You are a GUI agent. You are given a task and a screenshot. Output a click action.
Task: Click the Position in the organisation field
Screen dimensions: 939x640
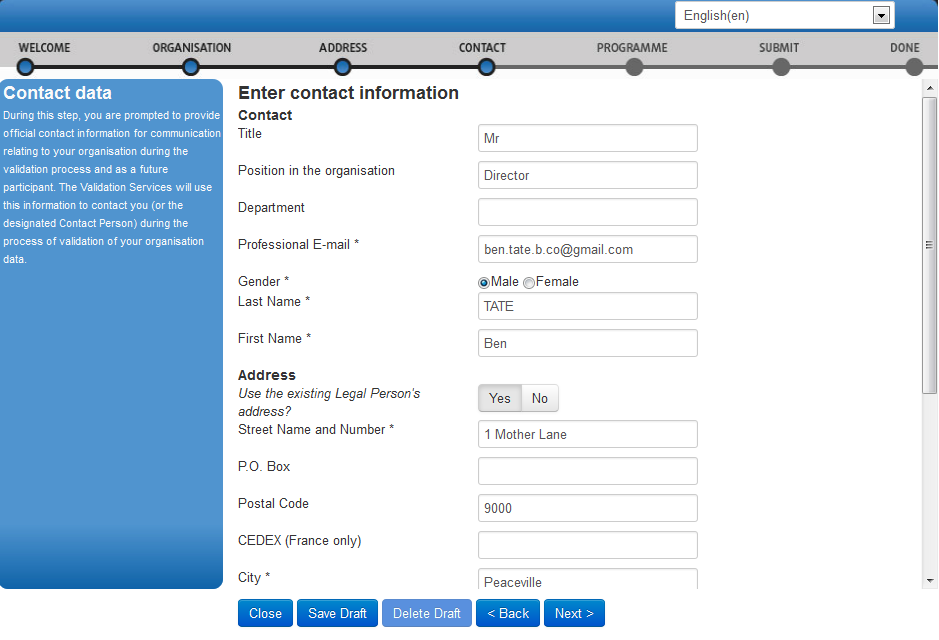(587, 175)
